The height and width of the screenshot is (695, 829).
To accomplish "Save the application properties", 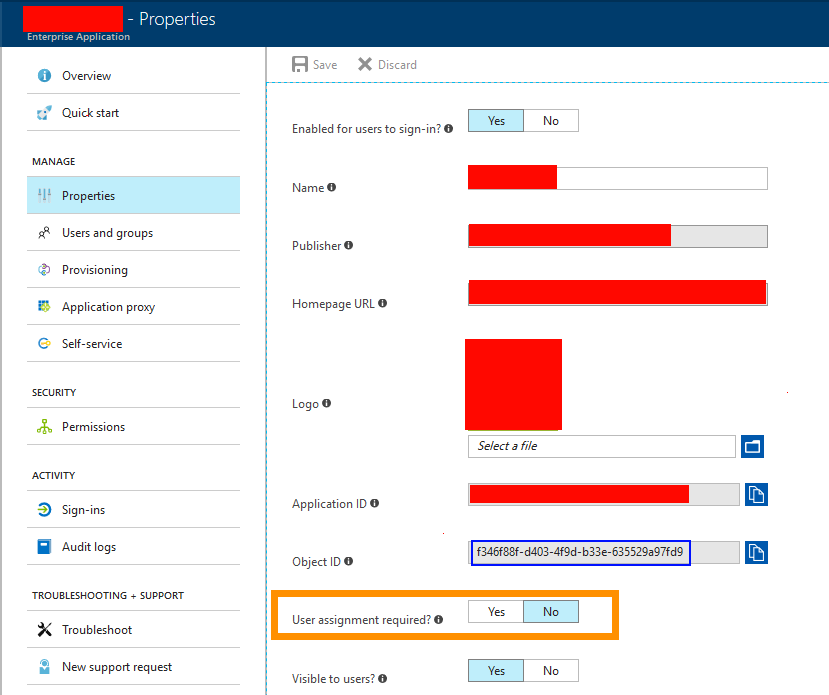I will (314, 63).
